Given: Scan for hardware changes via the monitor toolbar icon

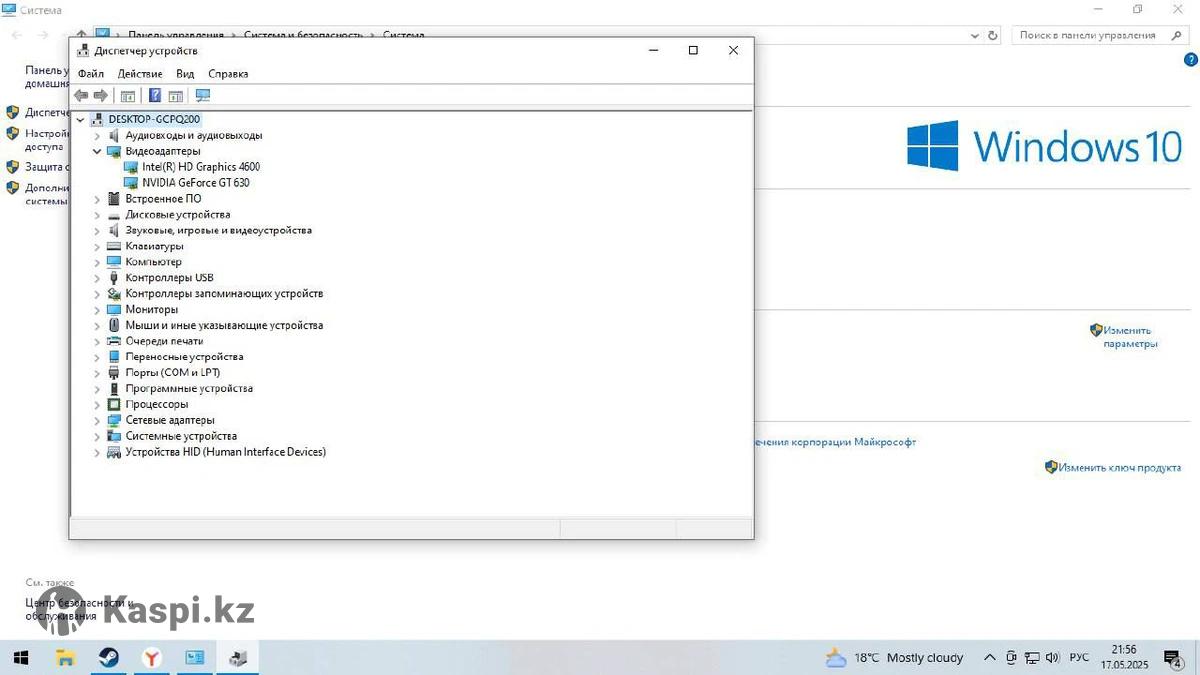Looking at the screenshot, I should tap(203, 96).
